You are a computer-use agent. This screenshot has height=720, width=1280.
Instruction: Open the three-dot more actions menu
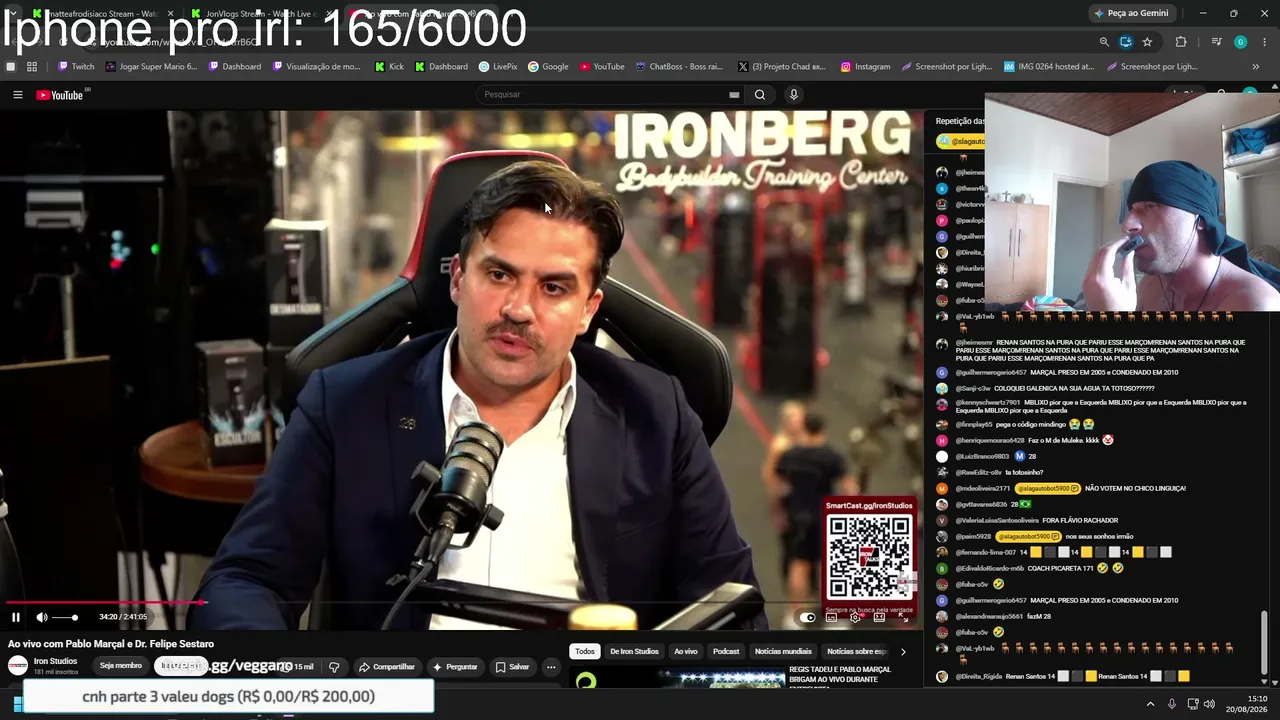[551, 667]
